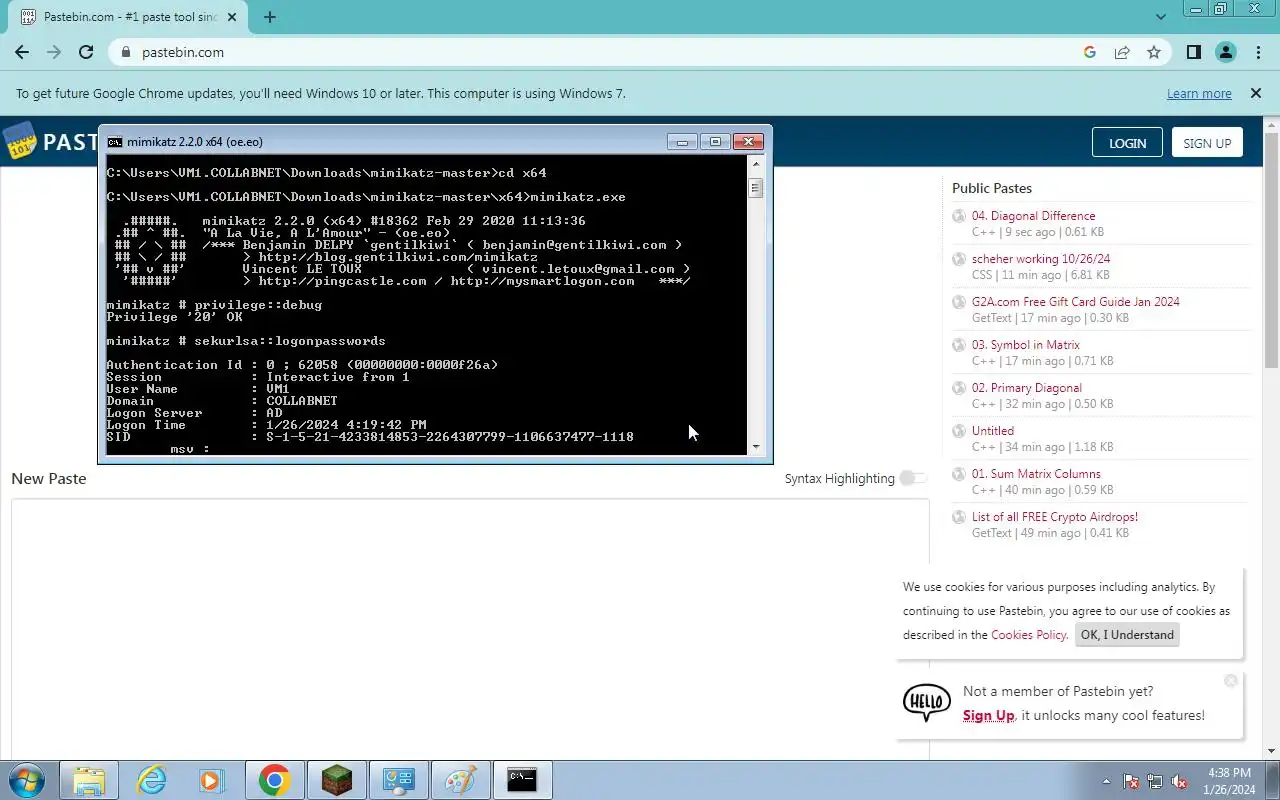
Task: Click 'OK, I Understand' cookie button
Action: coord(1127,635)
